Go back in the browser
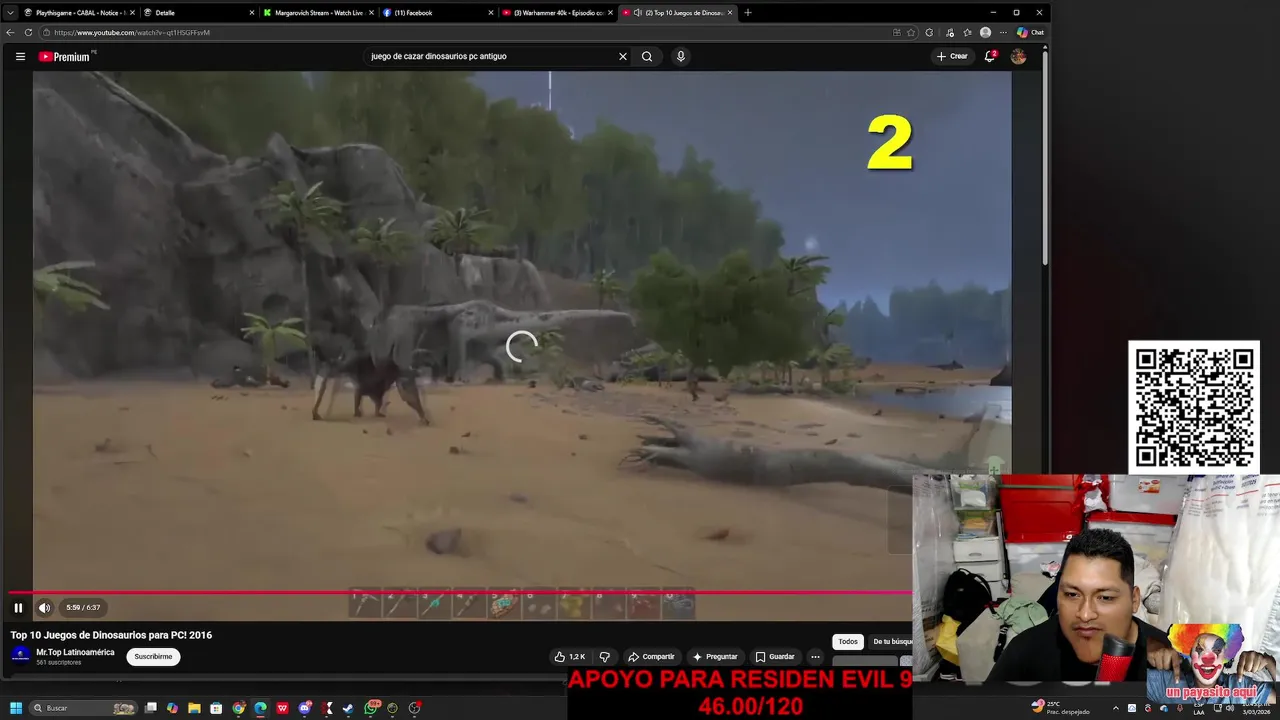Viewport: 1280px width, 720px height. pos(10,32)
